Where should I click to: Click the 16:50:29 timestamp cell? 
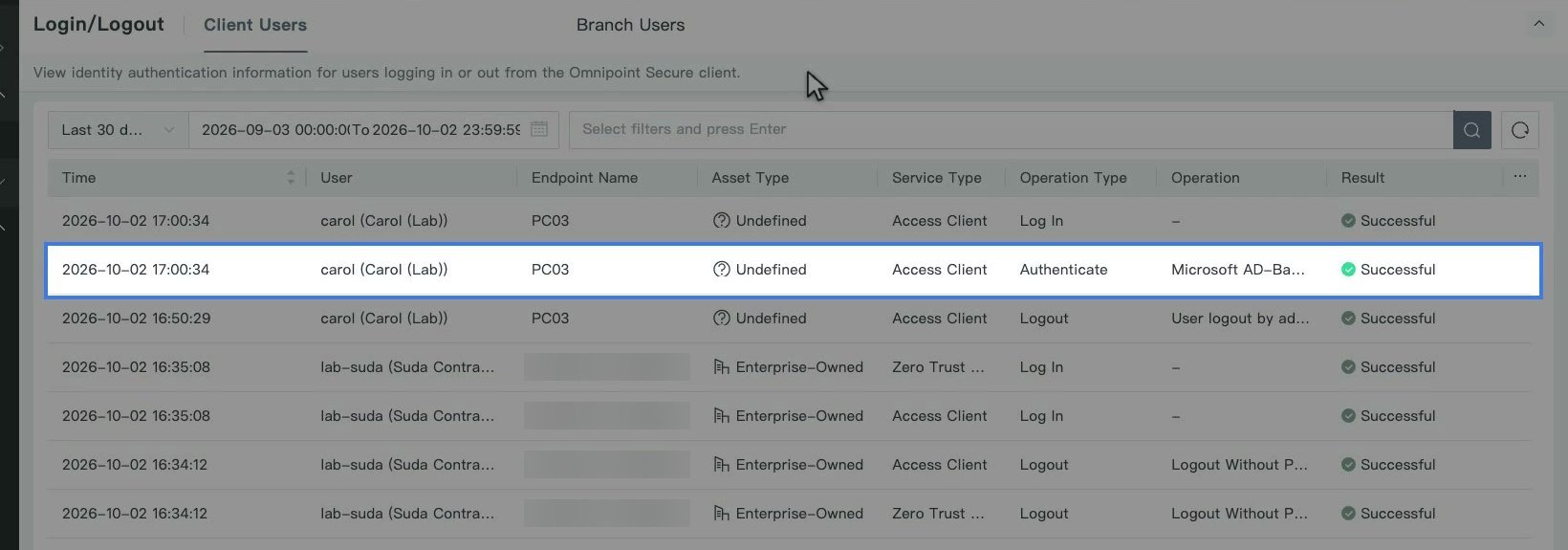click(136, 319)
